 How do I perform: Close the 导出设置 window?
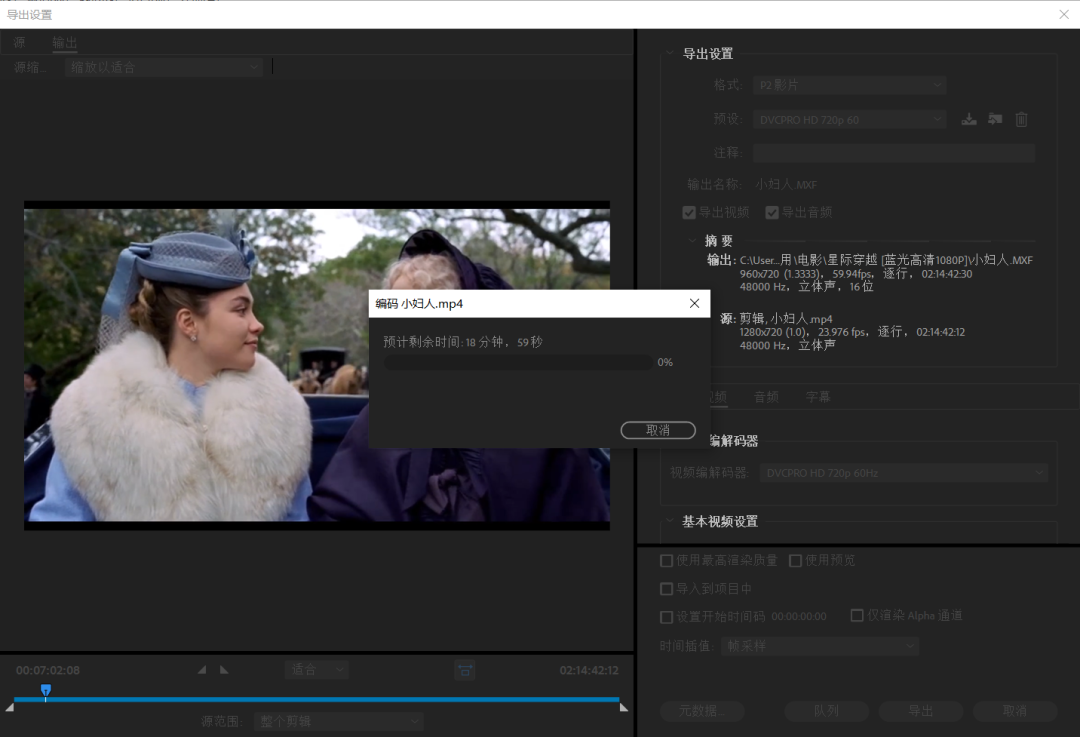click(1063, 14)
